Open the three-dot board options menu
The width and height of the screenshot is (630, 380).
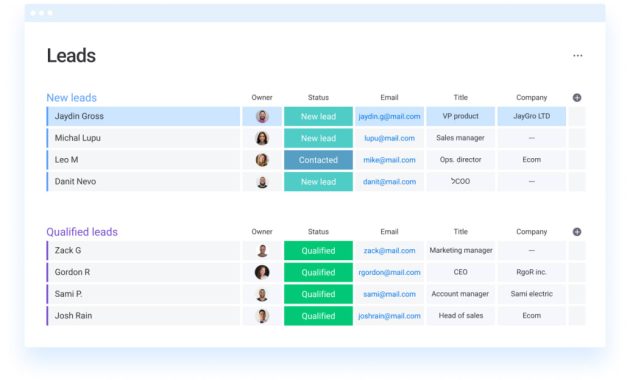577,55
